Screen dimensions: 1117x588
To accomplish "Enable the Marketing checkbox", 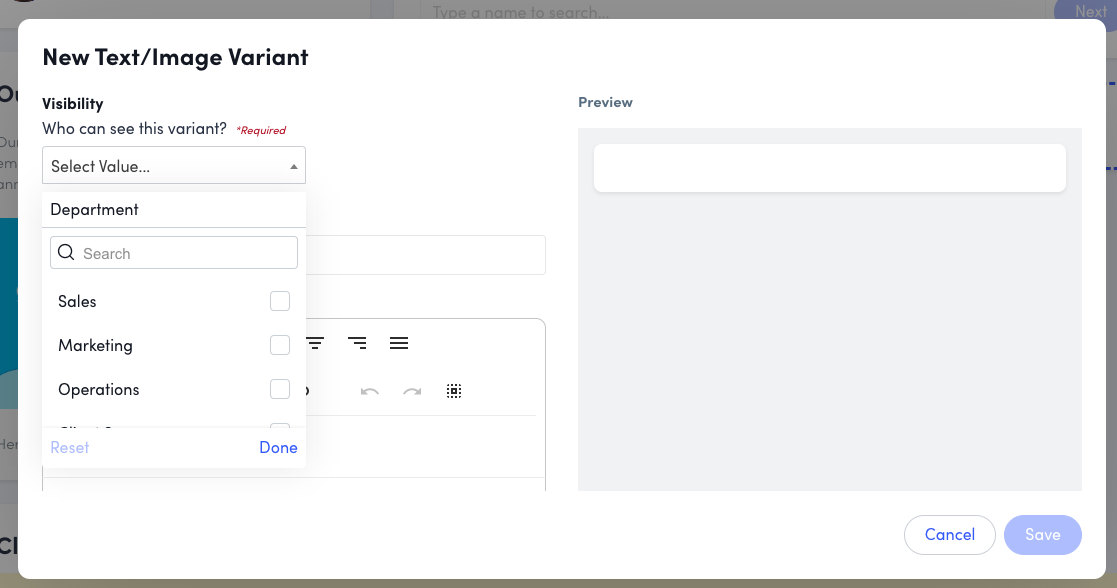I will tap(280, 344).
